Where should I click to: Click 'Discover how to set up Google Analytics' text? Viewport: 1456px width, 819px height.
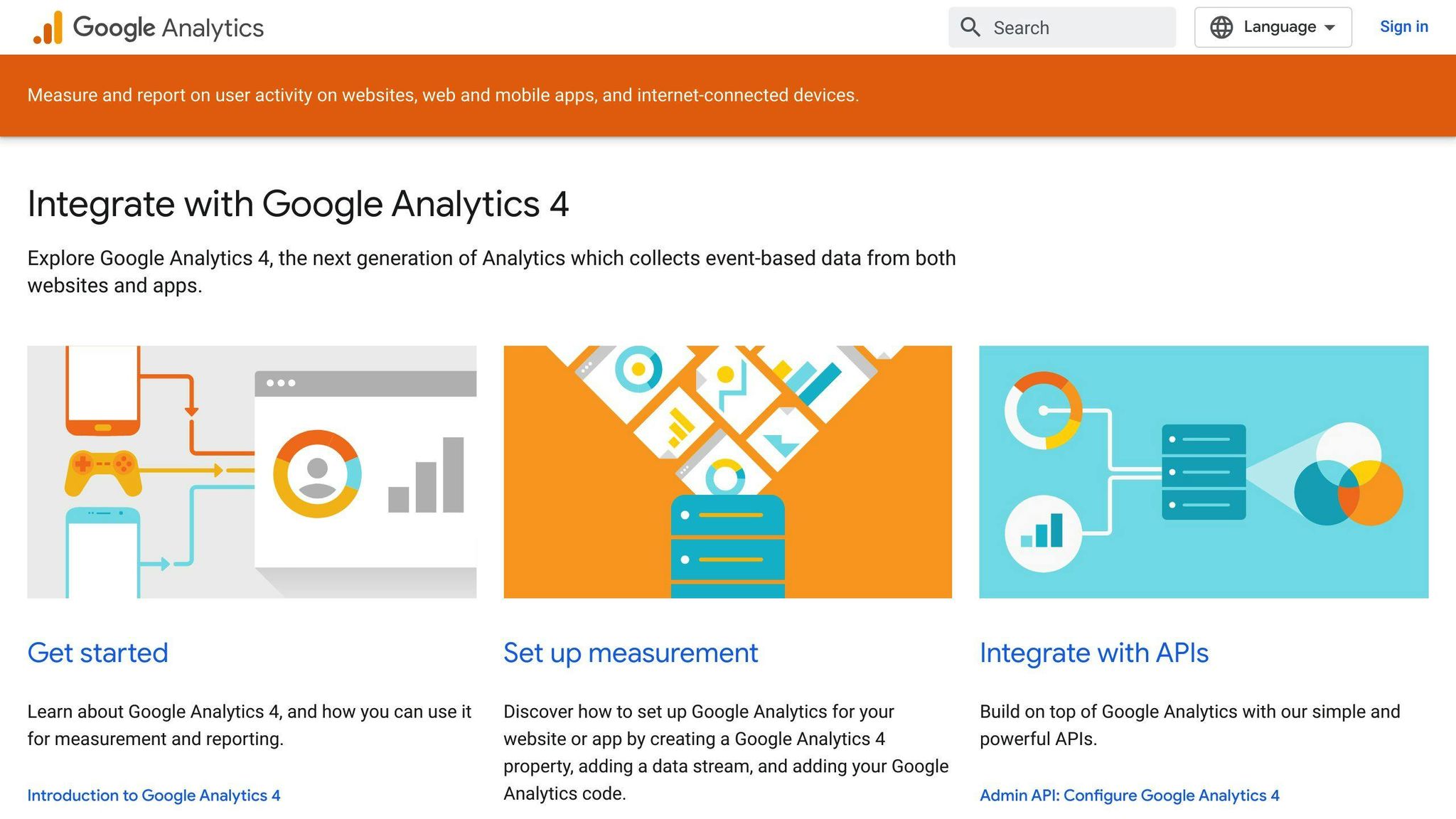(x=726, y=752)
